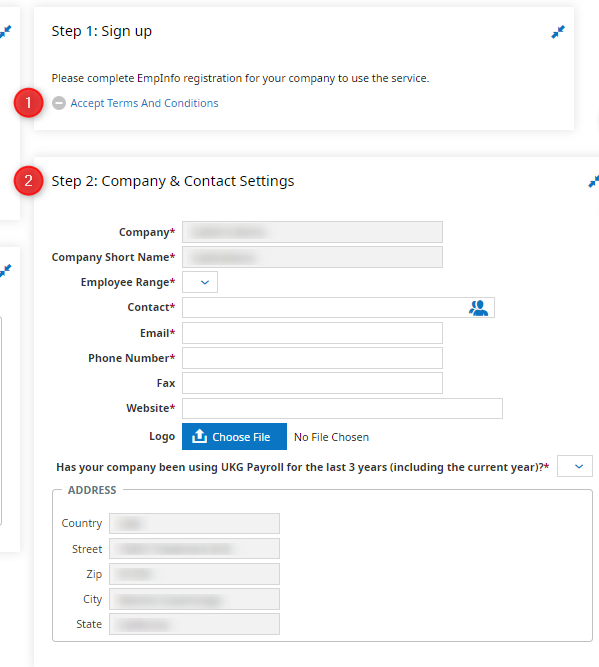
Task: Click the upload icon on Choose File
Action: coord(199,436)
